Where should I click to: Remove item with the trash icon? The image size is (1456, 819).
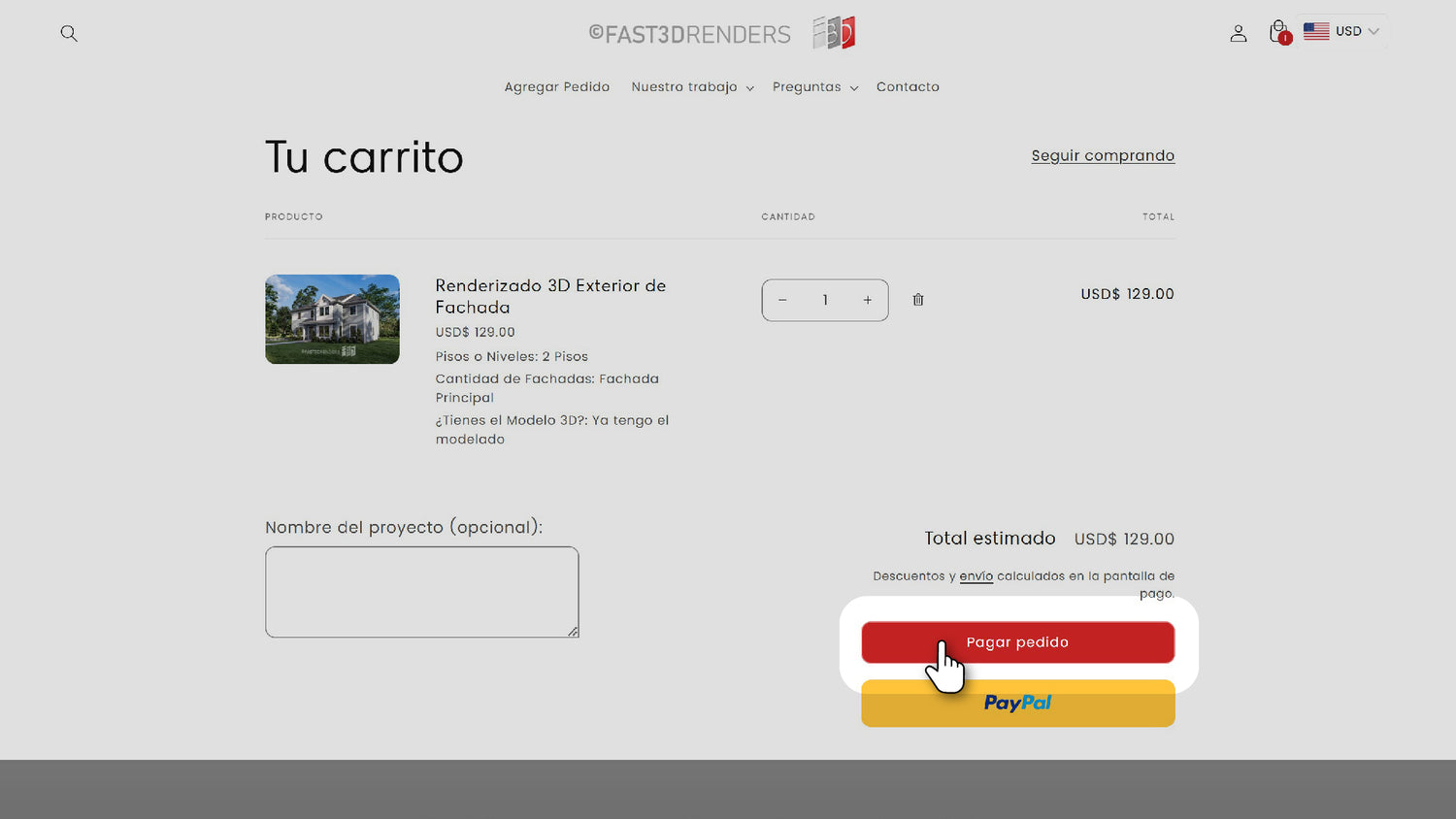click(x=918, y=300)
